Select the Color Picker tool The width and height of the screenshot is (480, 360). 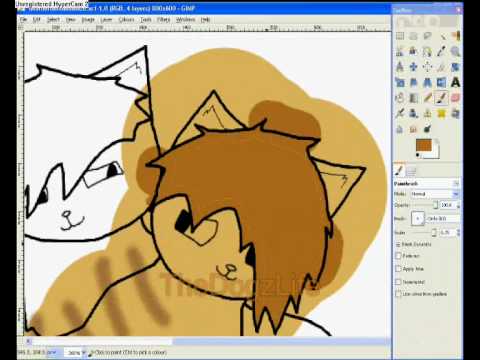[x=442, y=51]
